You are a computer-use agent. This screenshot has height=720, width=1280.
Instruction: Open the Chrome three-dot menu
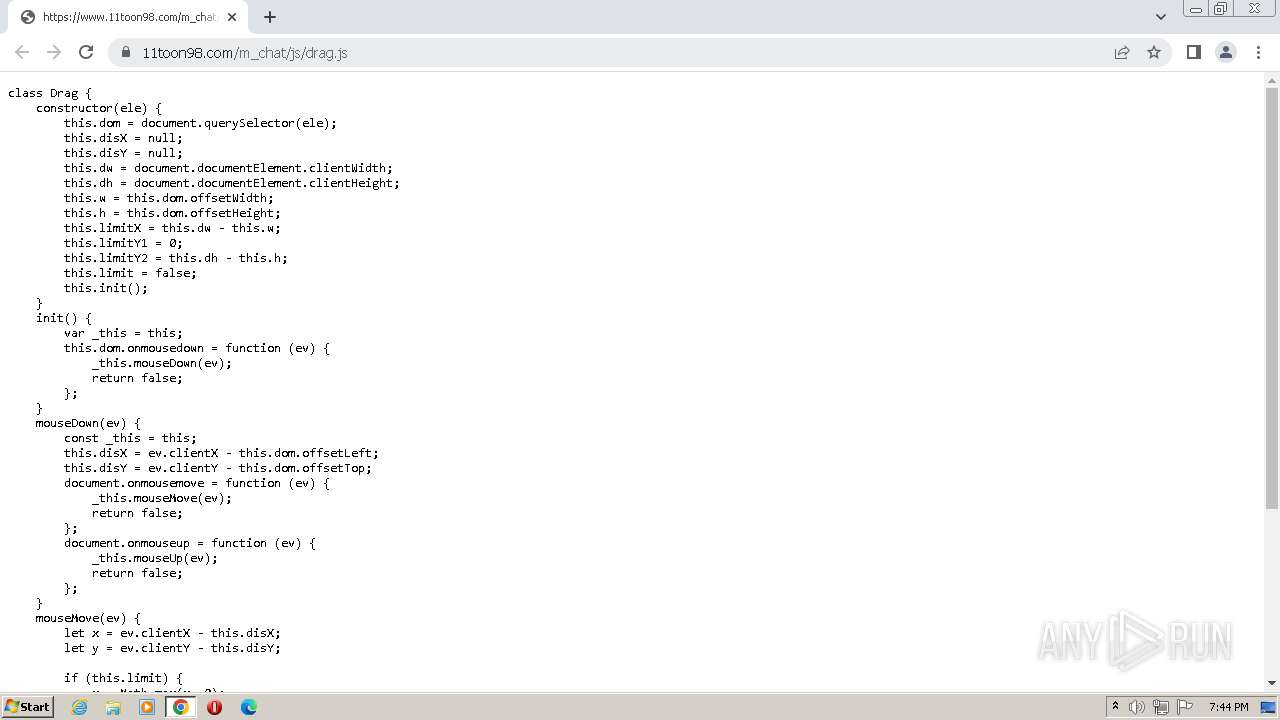tap(1258, 52)
